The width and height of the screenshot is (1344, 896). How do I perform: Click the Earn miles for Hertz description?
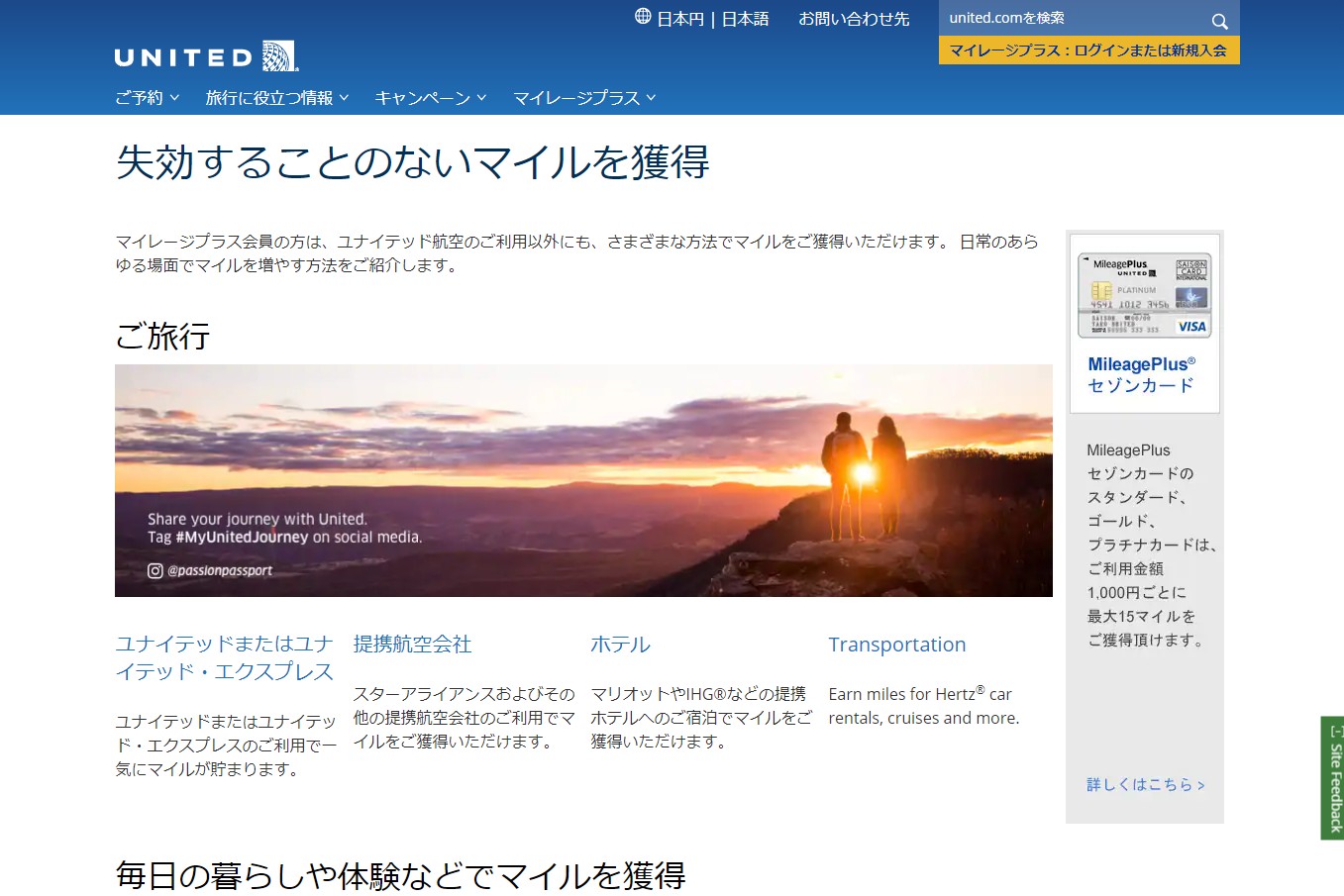[923, 706]
